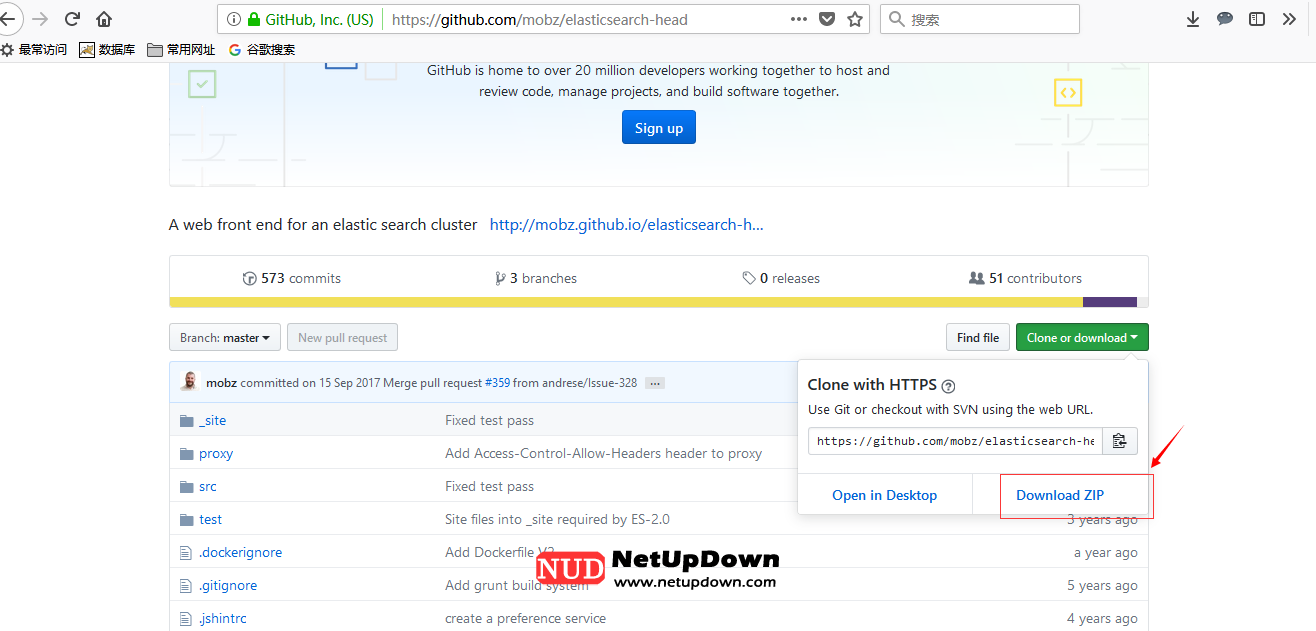Click the green padlock security icon

[253, 19]
